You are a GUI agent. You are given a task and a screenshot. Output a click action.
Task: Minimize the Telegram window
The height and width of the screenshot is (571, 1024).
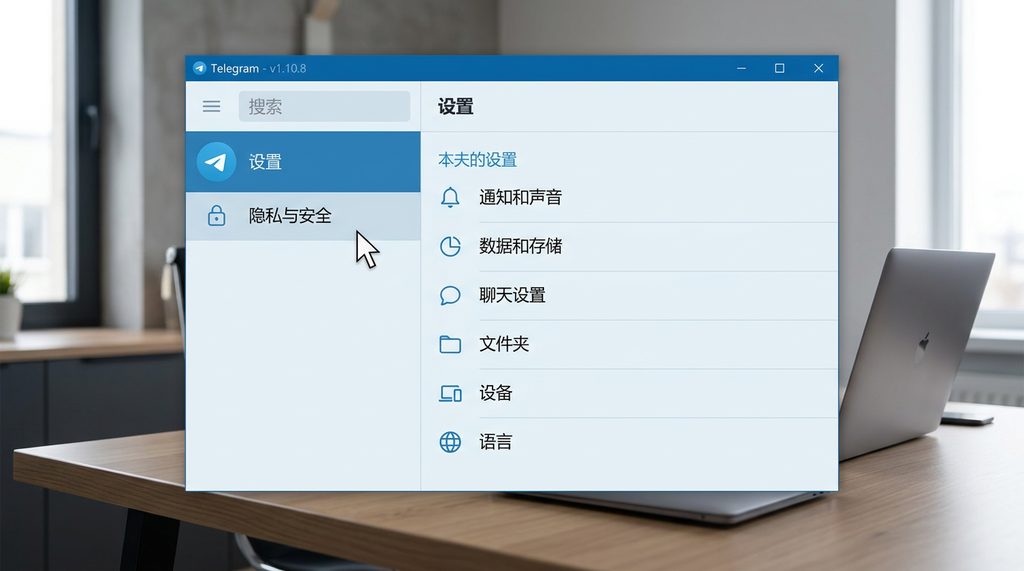pos(741,68)
